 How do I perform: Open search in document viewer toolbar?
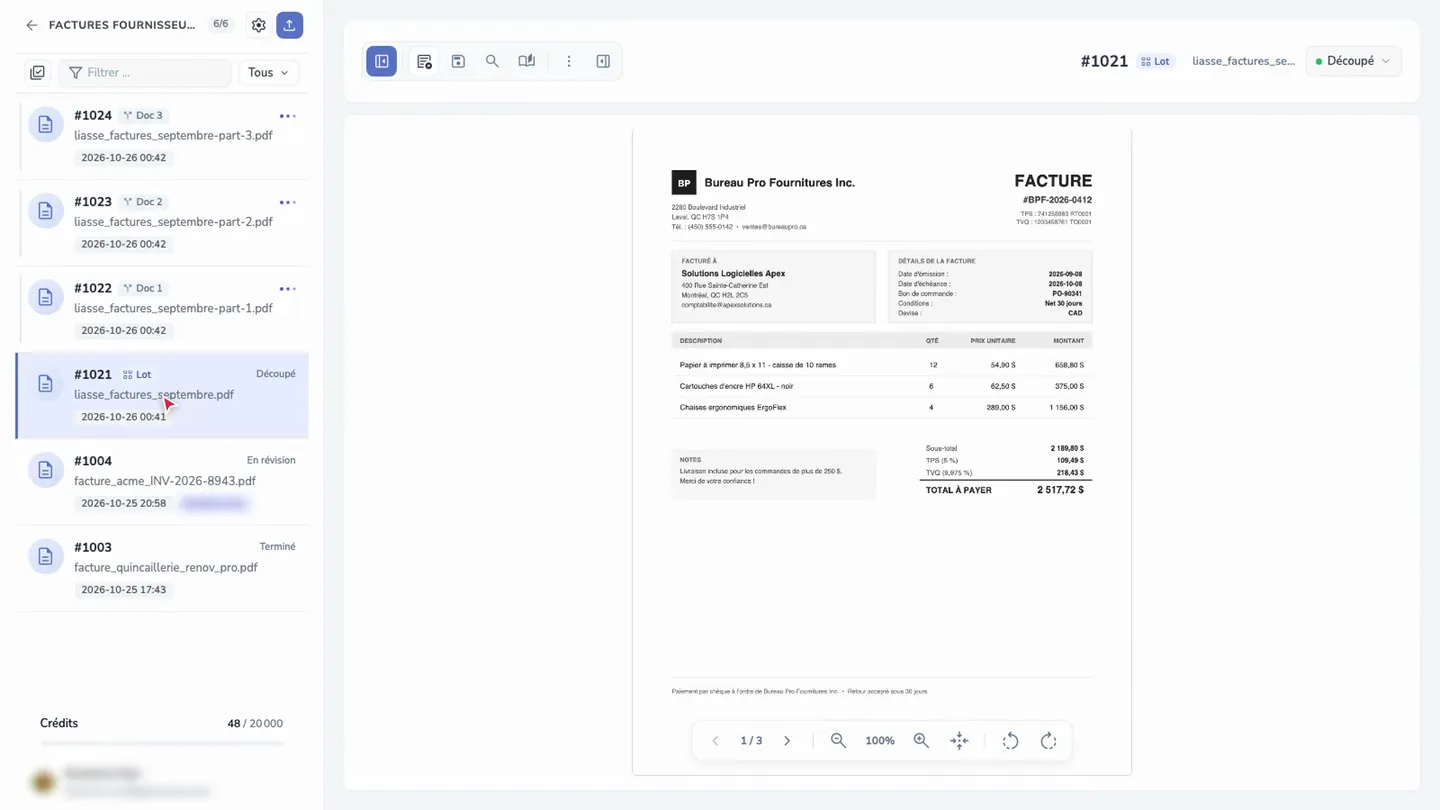tap(492, 61)
